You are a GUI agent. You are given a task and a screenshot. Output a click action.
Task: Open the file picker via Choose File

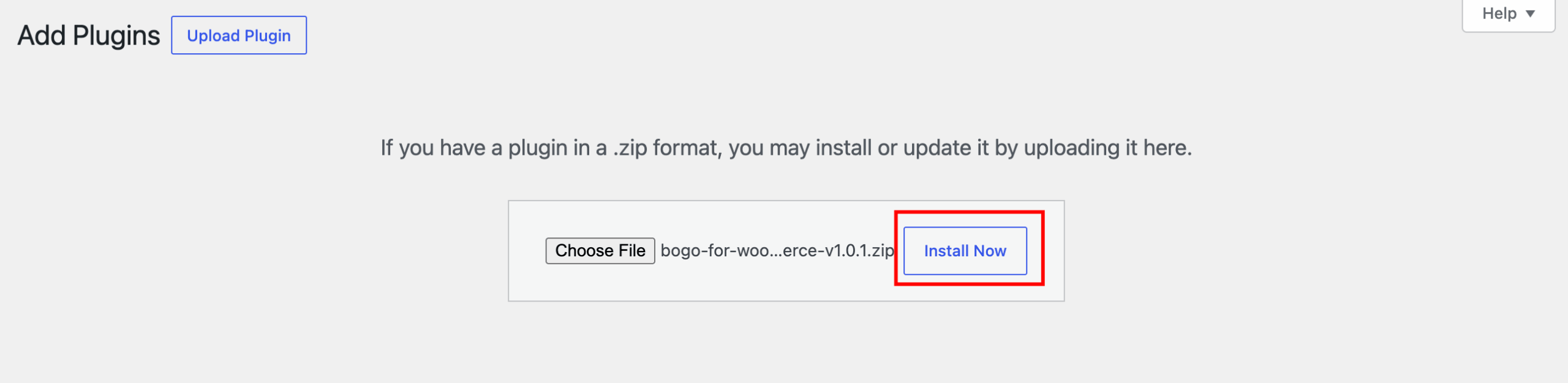[600, 251]
